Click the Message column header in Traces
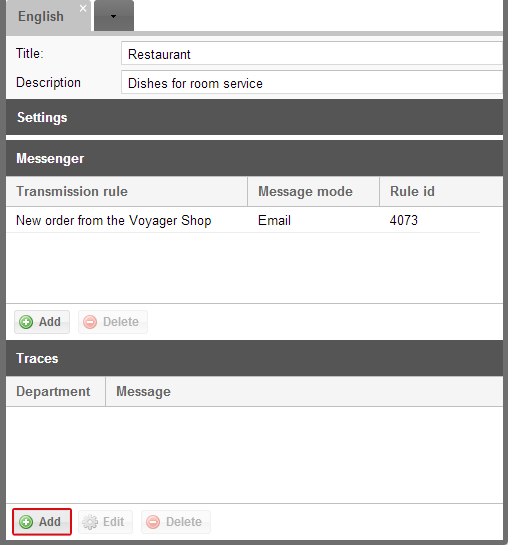 point(304,391)
